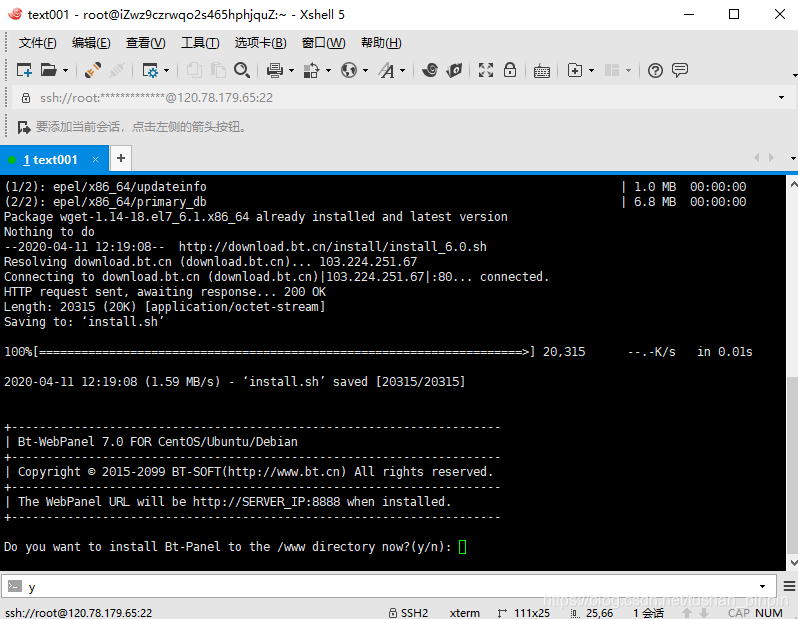Open the 工具(T) menu
The height and width of the screenshot is (619, 798).
[199, 43]
